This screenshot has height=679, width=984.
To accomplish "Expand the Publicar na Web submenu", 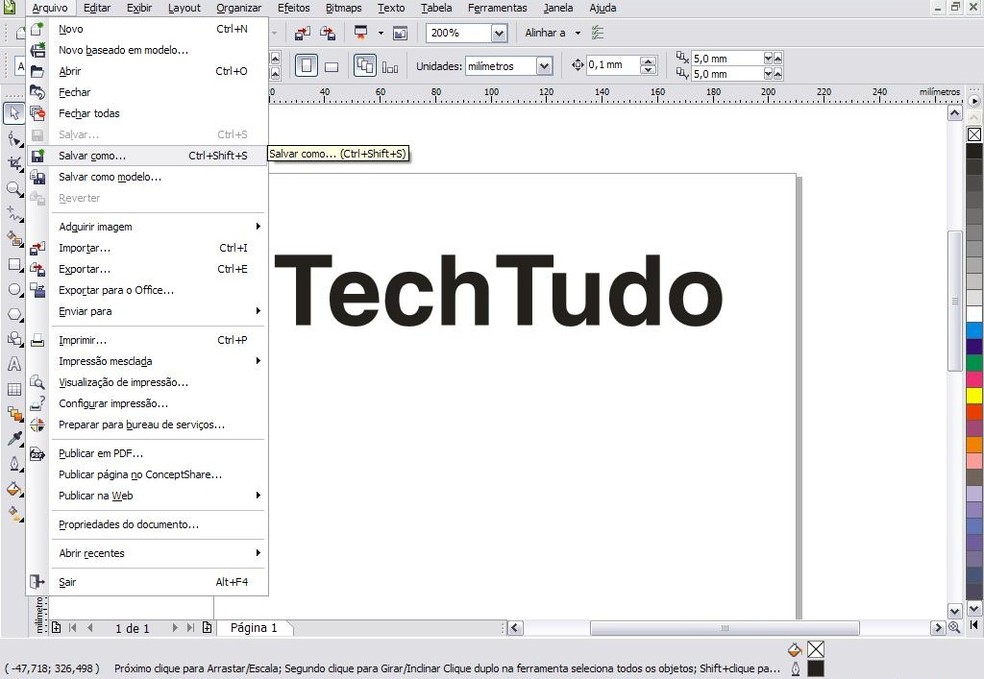I will [157, 496].
